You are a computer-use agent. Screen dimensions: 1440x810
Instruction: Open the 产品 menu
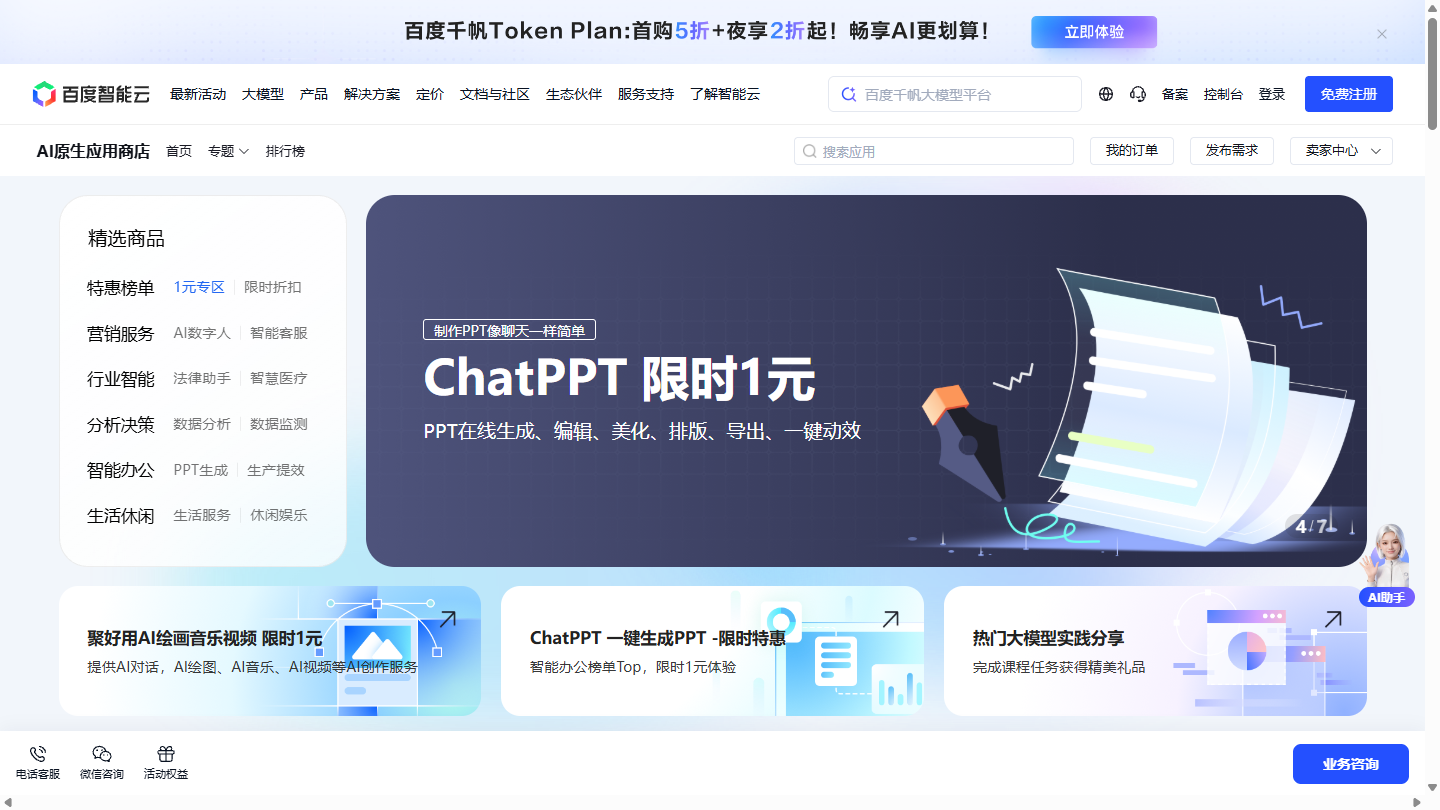pyautogui.click(x=314, y=94)
